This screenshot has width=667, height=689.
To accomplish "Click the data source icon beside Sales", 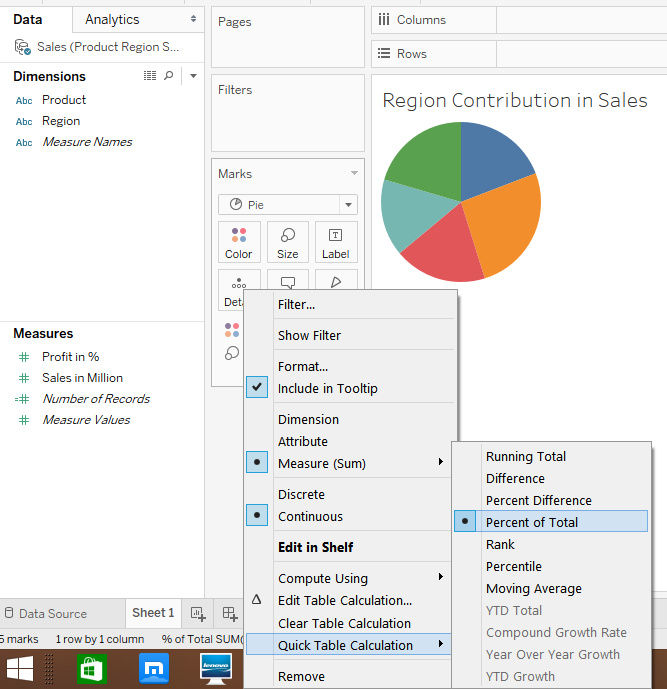I will (22, 47).
